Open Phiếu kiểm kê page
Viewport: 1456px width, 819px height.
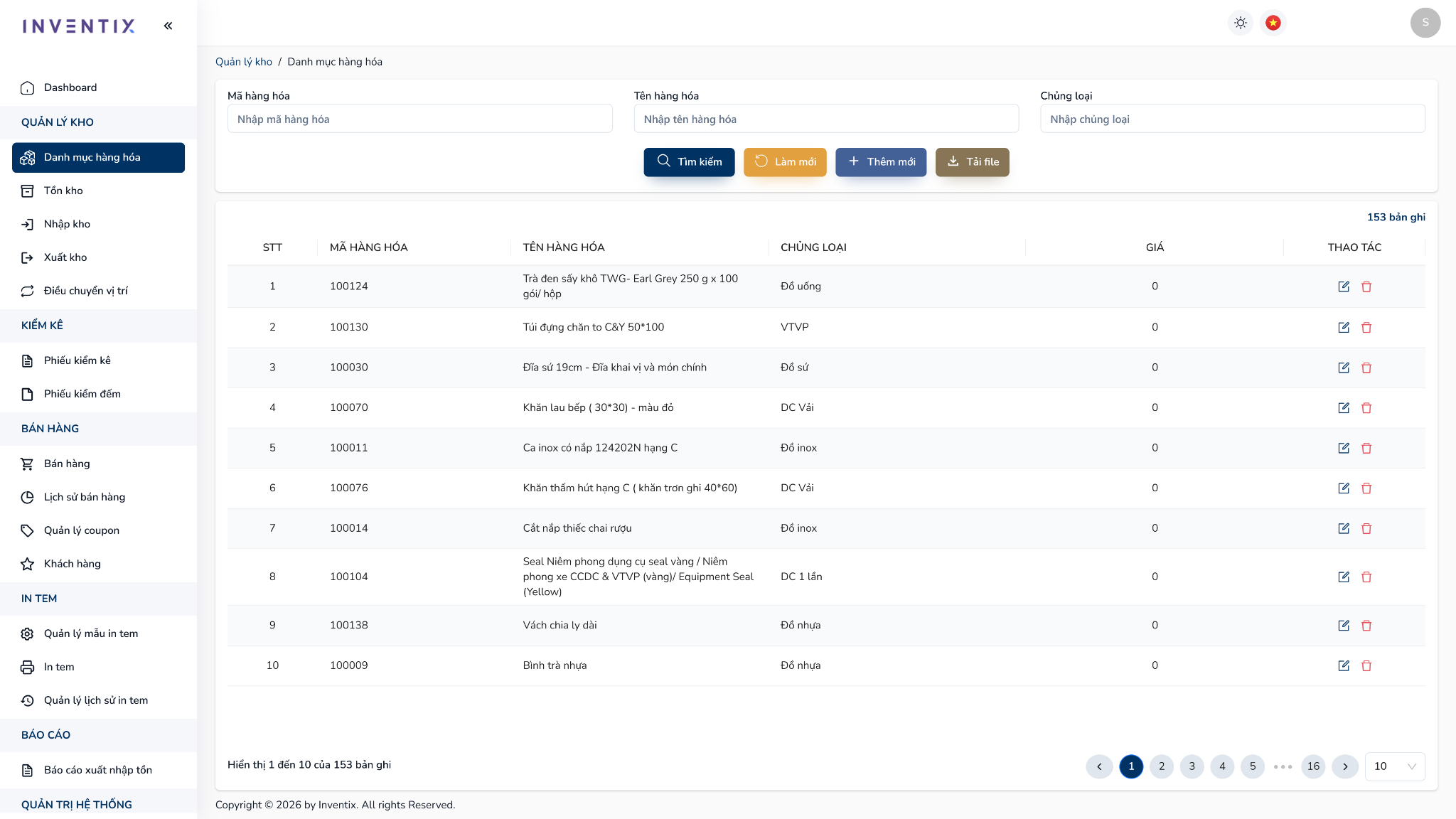pos(98,360)
